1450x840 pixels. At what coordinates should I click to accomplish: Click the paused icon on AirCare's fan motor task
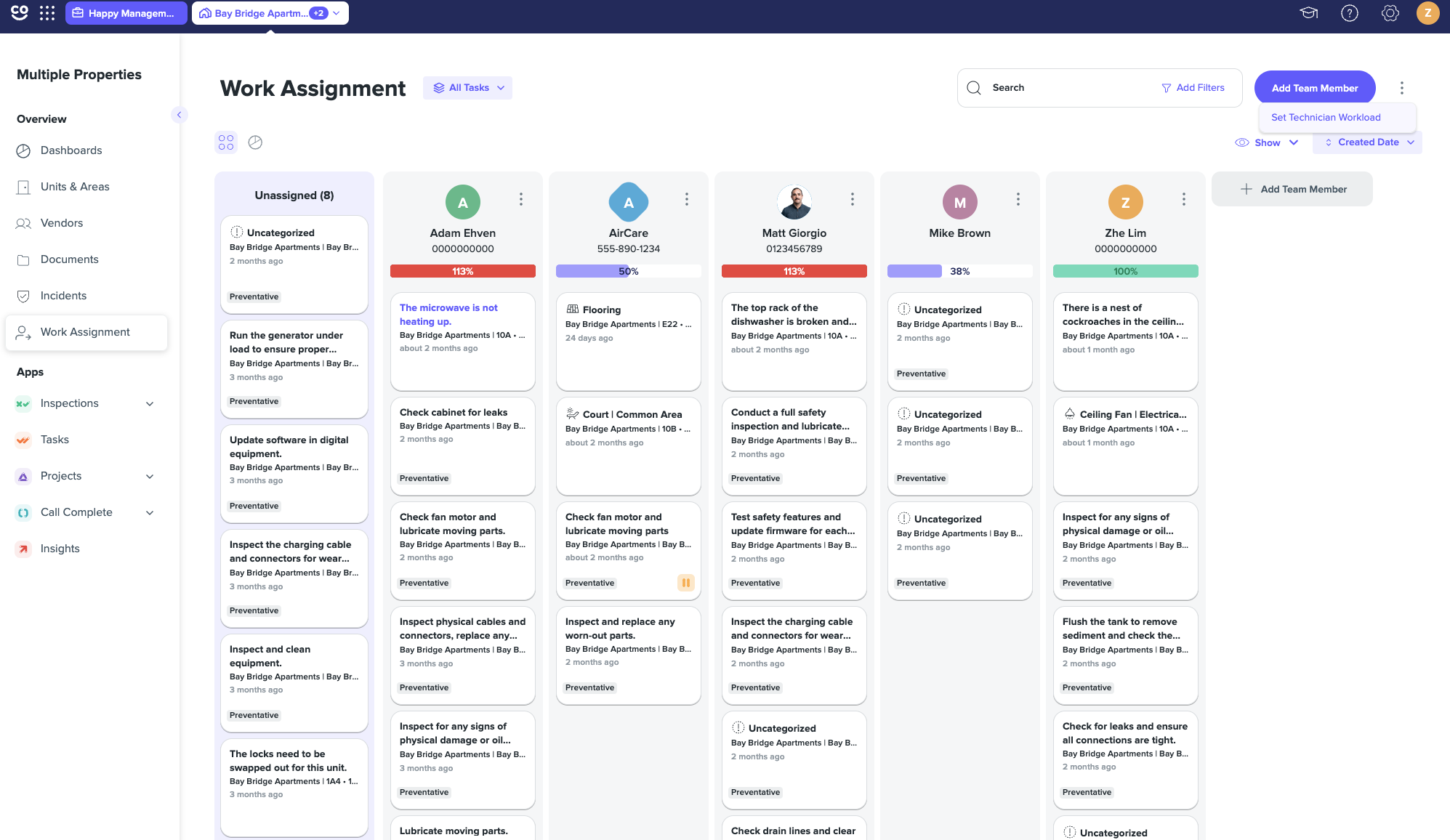click(686, 583)
